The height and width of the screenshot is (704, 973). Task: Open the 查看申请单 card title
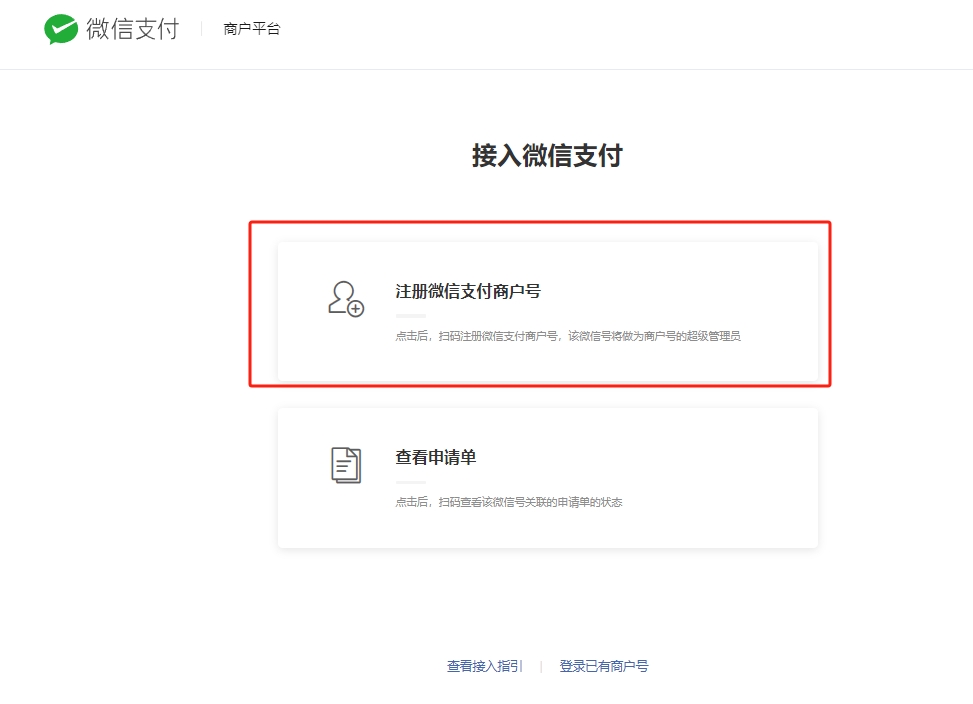pyautogui.click(x=435, y=457)
